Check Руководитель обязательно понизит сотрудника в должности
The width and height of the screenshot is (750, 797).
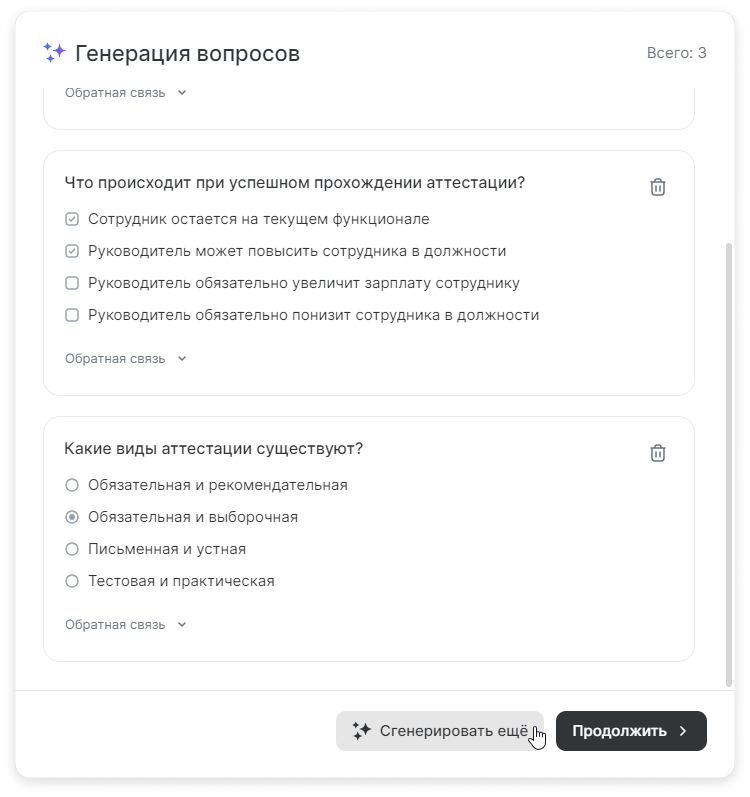72,315
